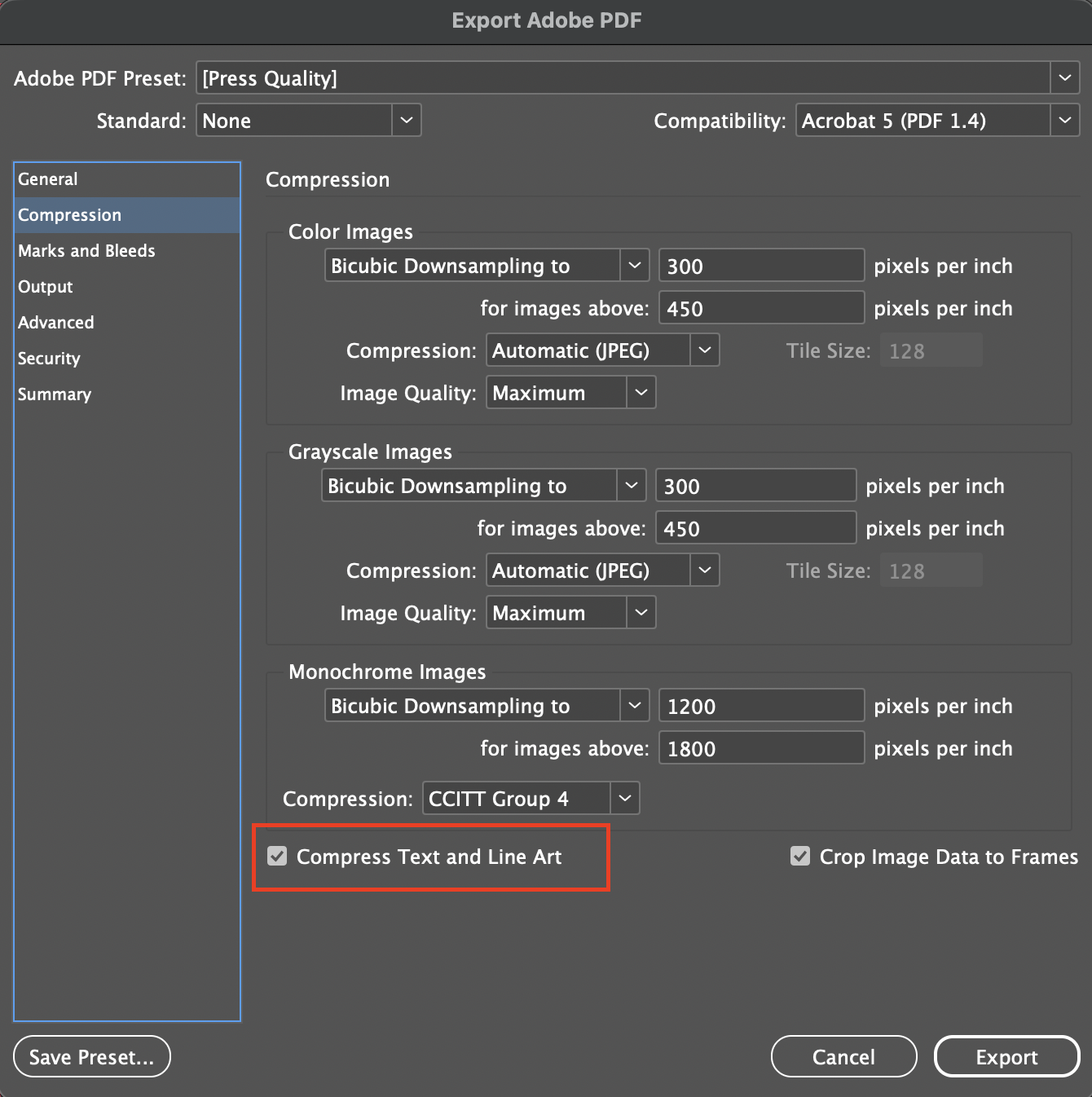Viewport: 1092px width, 1097px height.
Task: Open Color Images downsampling method dropdown
Action: (x=487, y=266)
